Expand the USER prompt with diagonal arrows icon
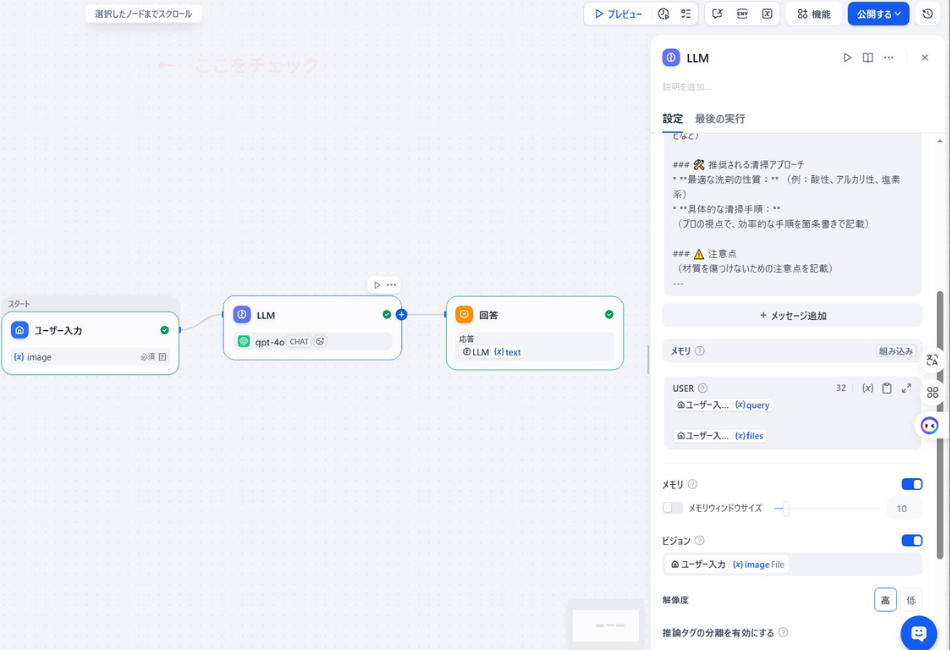 coord(905,388)
